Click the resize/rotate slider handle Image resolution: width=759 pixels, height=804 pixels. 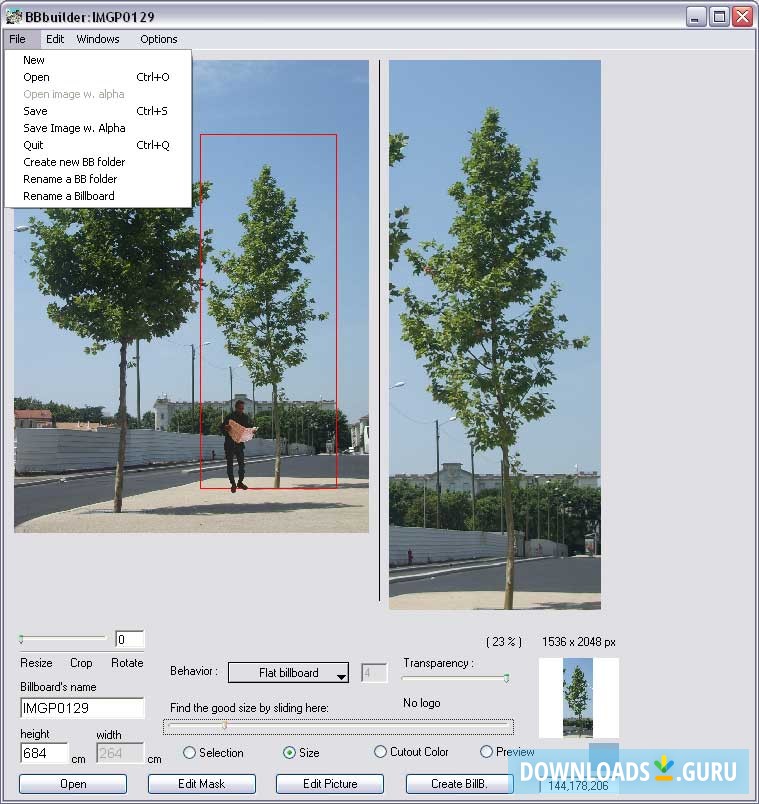21,639
